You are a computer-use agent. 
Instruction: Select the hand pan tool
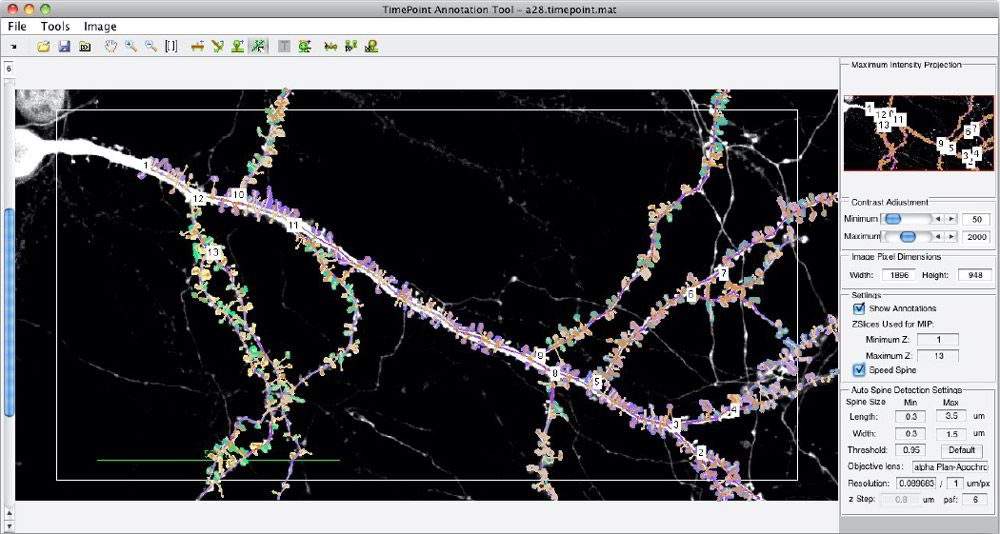[x=111, y=46]
